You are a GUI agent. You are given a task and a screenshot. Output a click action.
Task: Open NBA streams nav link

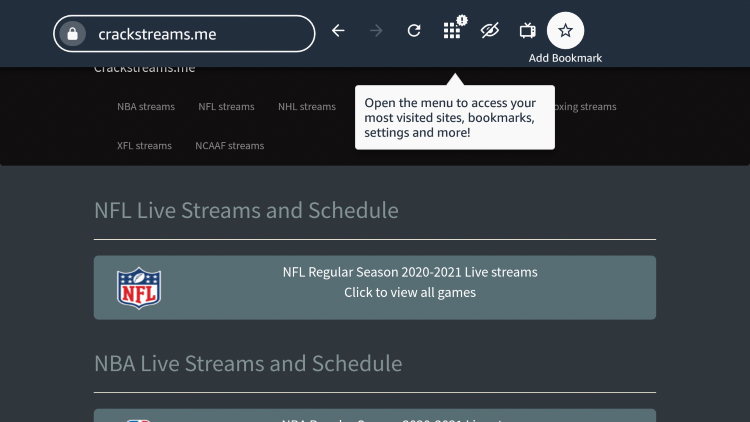[146, 107]
